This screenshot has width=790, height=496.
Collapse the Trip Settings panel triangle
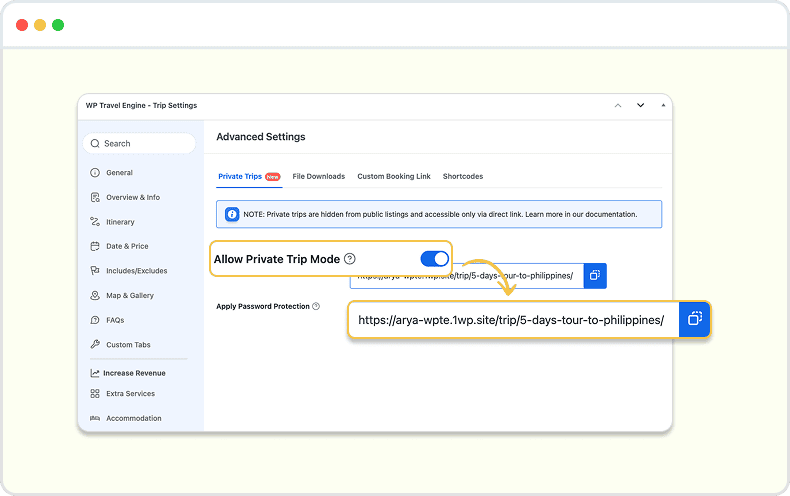(x=662, y=105)
